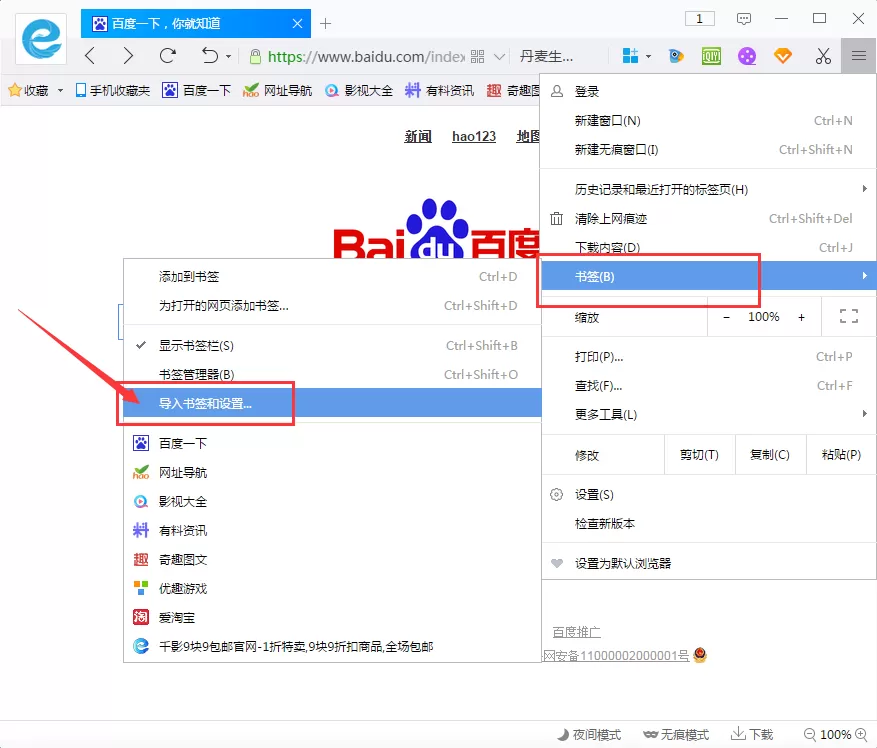The image size is (877, 748).
Task: Click the browser forward arrow
Action: [128, 56]
